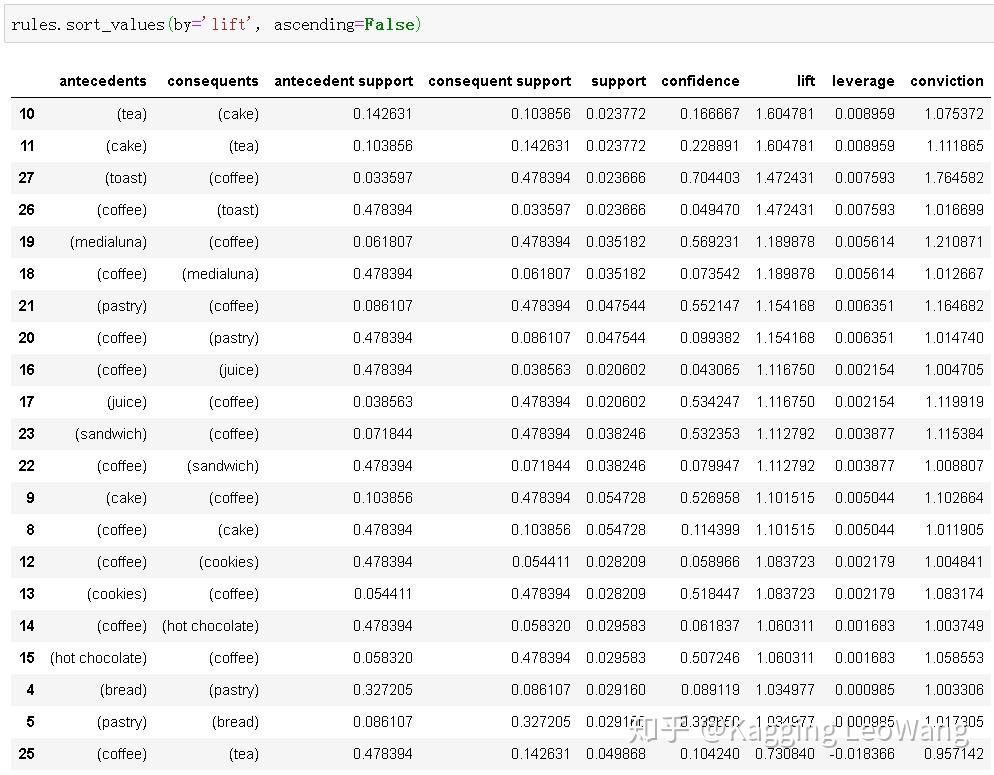Click the conviction value 1.764582

(953, 178)
